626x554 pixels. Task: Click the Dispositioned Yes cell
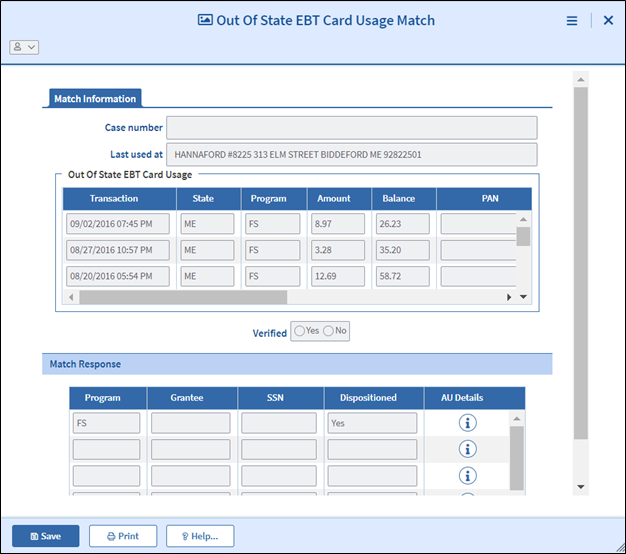click(372, 423)
